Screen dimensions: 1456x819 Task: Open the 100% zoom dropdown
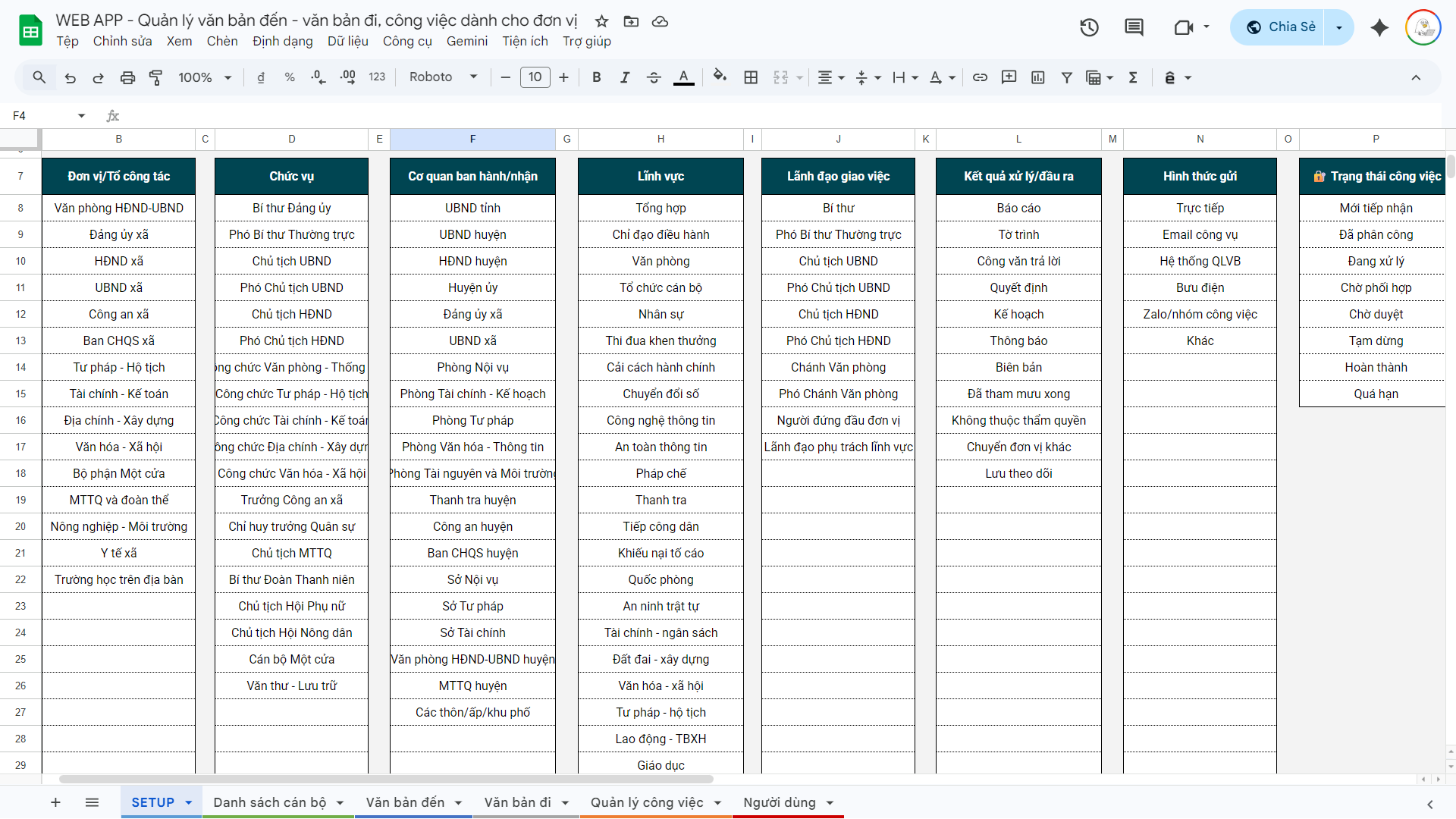205,77
